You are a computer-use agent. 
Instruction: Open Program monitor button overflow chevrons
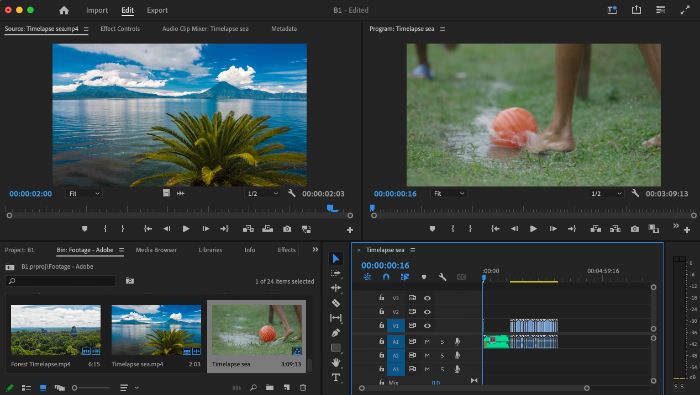pos(676,226)
